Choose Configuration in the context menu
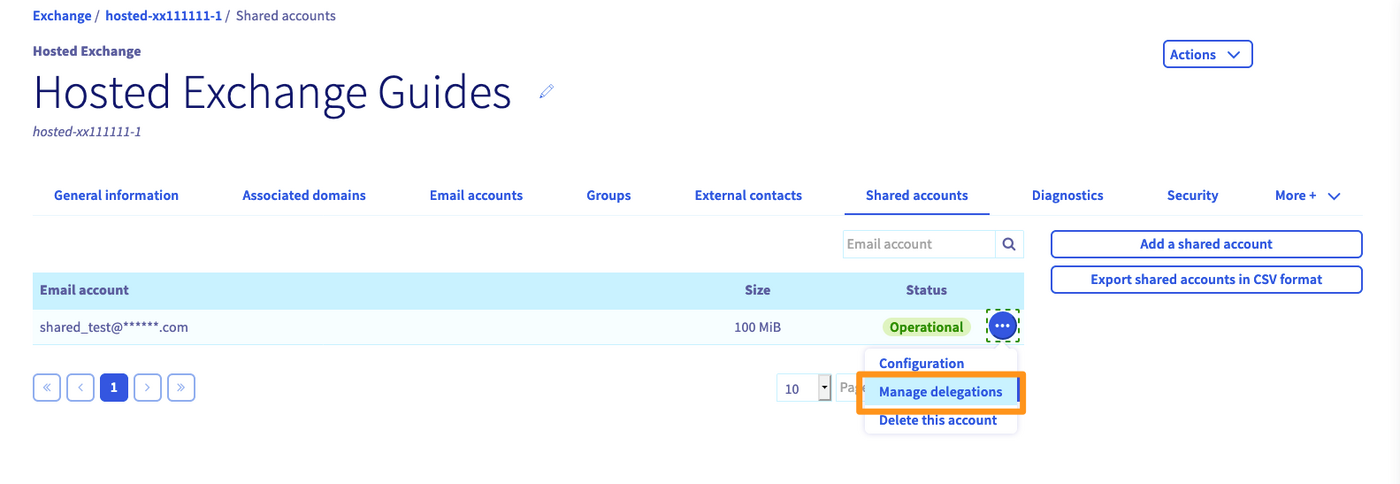The width and height of the screenshot is (1400, 484). click(x=921, y=364)
